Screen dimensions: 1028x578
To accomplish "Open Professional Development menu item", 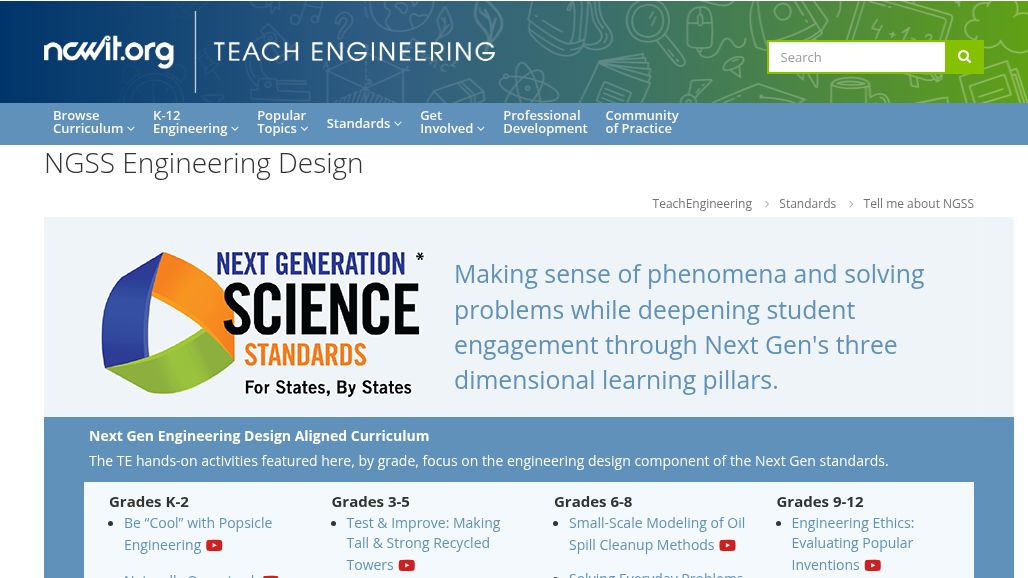I will pyautogui.click(x=545, y=122).
